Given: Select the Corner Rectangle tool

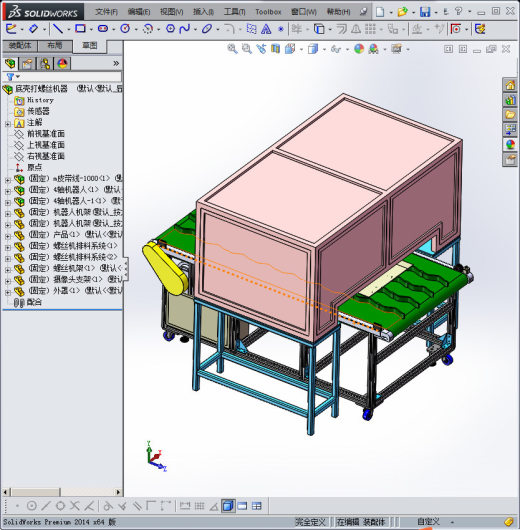Looking at the screenshot, I should coord(80,29).
